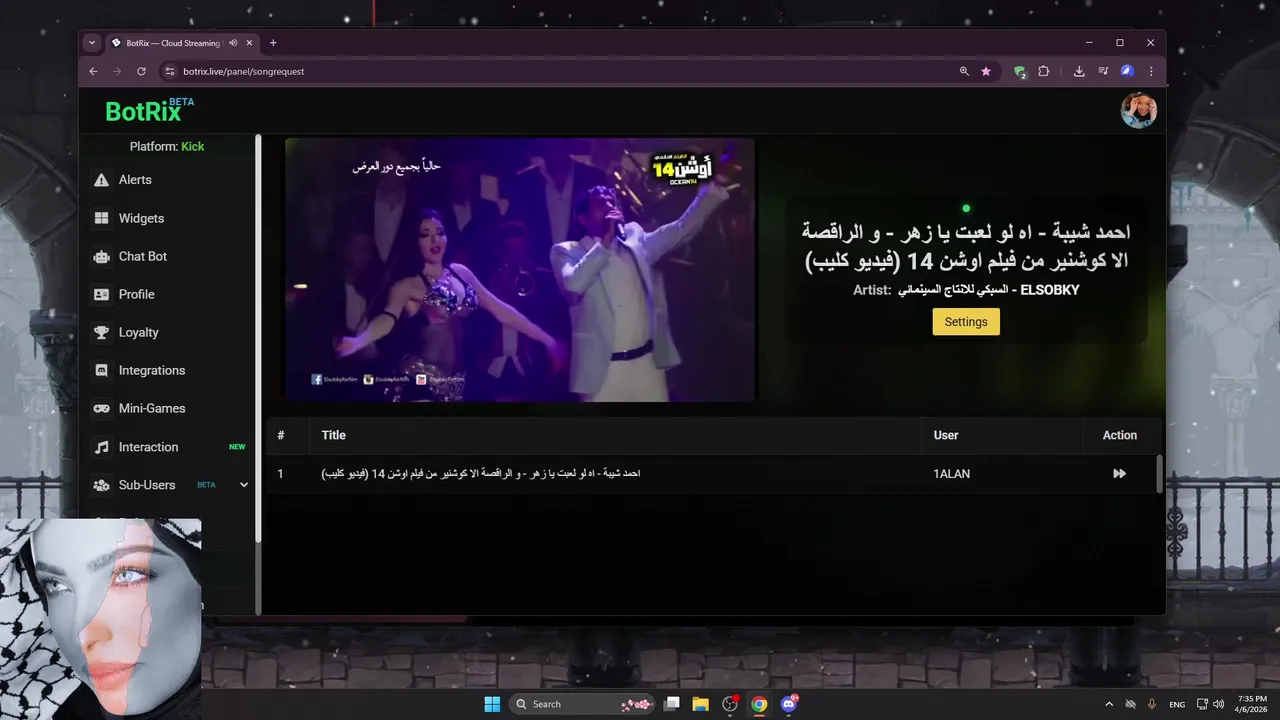Open the browser zoom indicator

coord(964,71)
